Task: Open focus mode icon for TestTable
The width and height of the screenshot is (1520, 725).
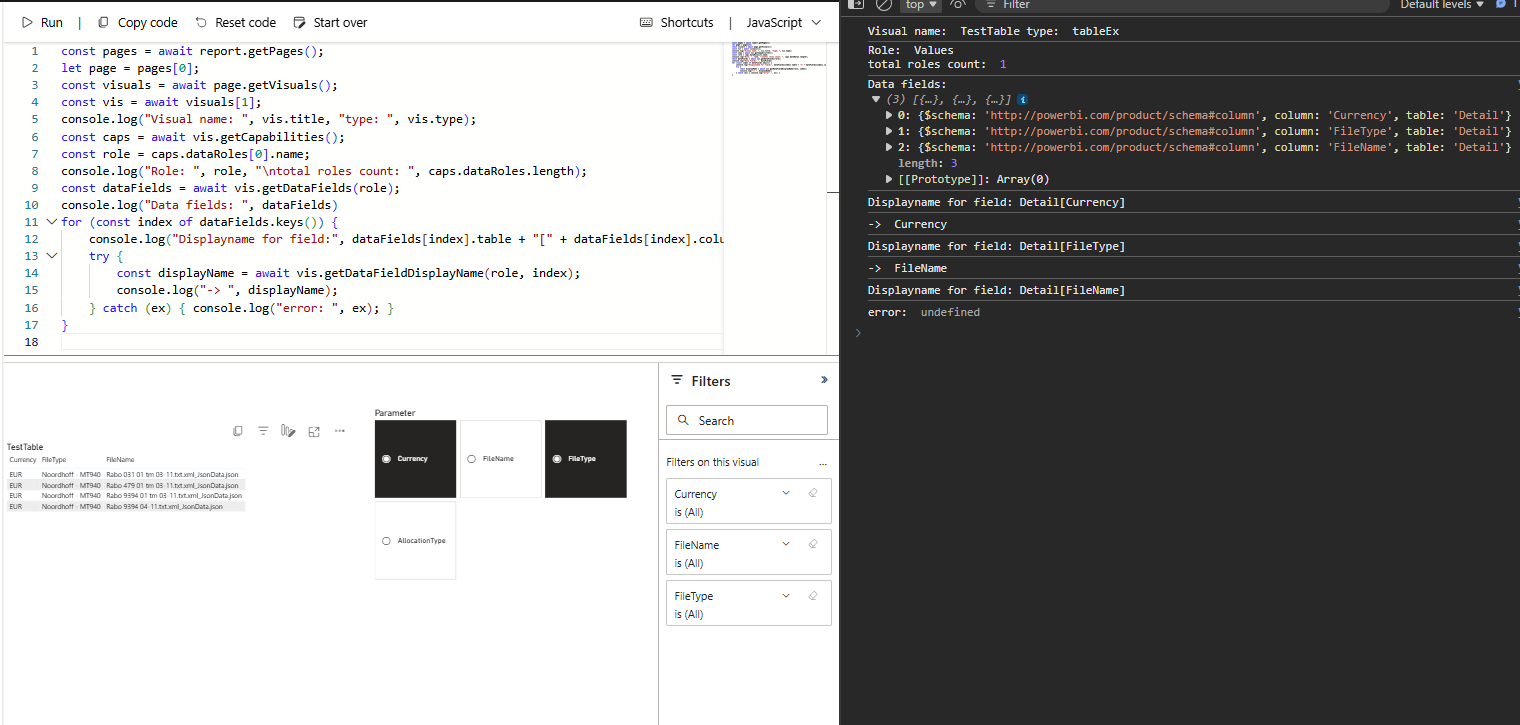Action: tap(314, 431)
